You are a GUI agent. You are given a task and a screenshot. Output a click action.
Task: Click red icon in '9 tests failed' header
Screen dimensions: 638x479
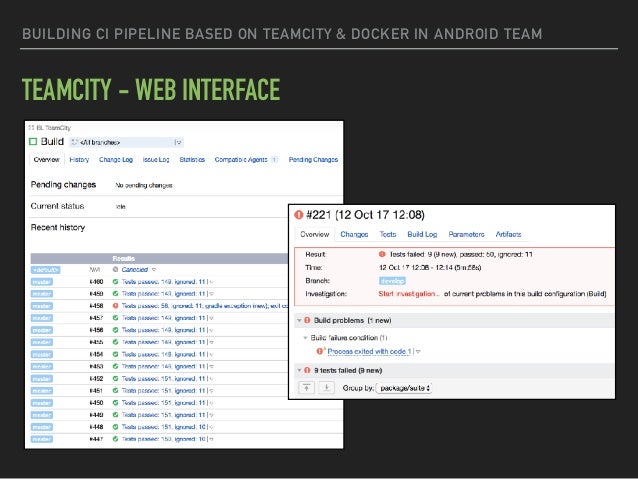point(307,370)
